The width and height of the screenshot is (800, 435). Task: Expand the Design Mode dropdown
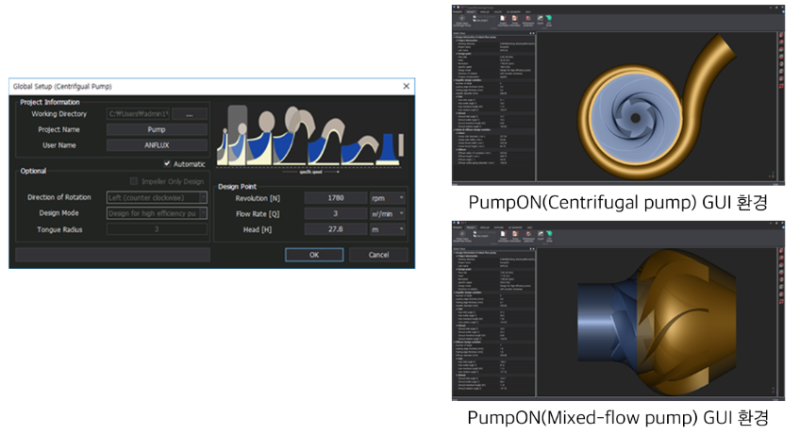point(201,212)
